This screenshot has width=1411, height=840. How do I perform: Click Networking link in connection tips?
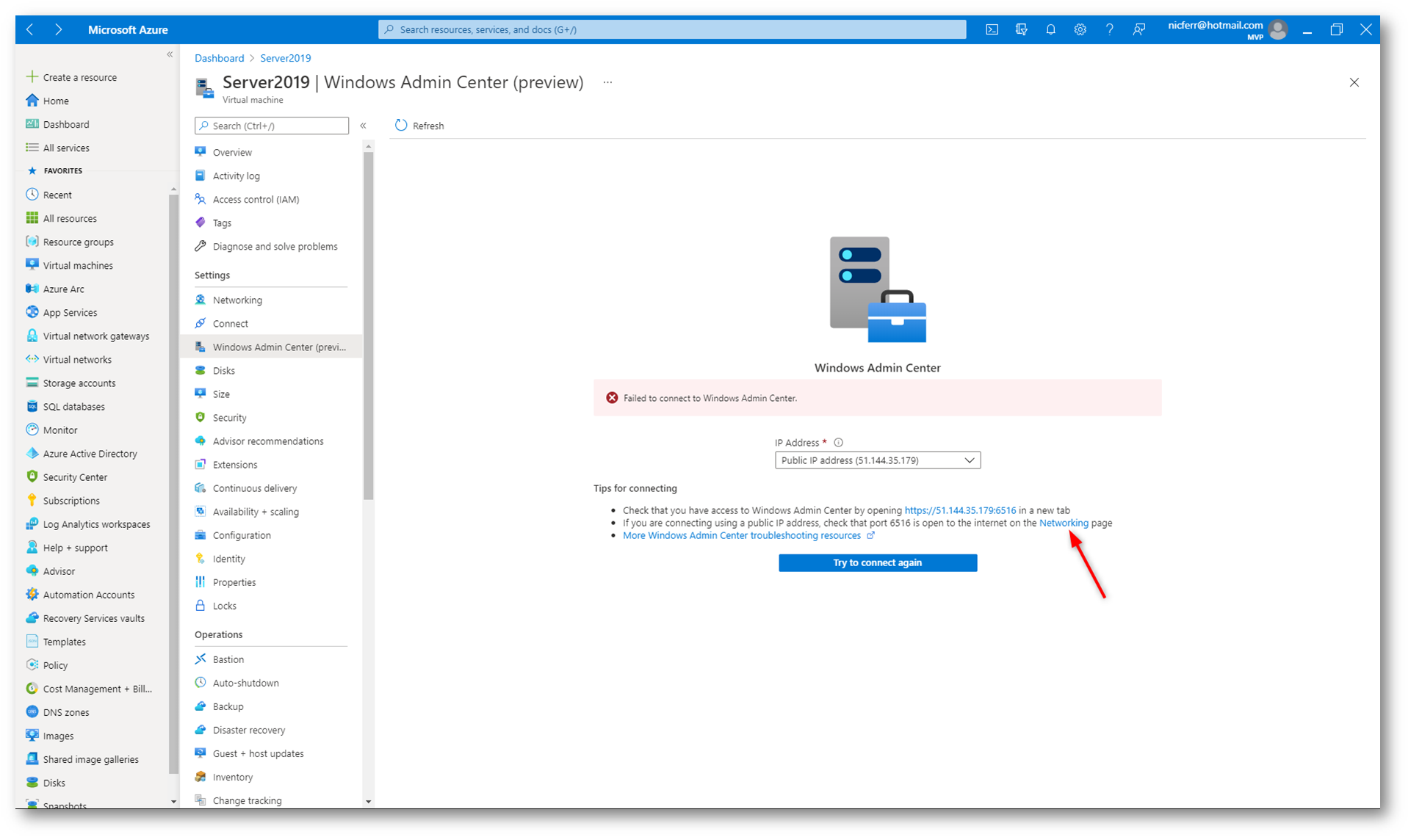(x=1064, y=523)
